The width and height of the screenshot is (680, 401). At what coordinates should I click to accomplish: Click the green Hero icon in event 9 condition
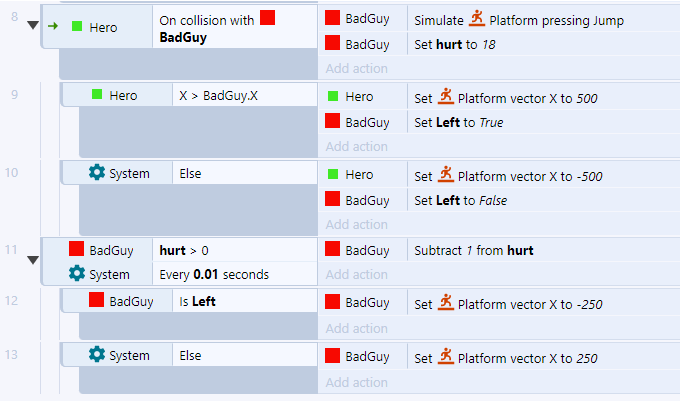(97, 94)
